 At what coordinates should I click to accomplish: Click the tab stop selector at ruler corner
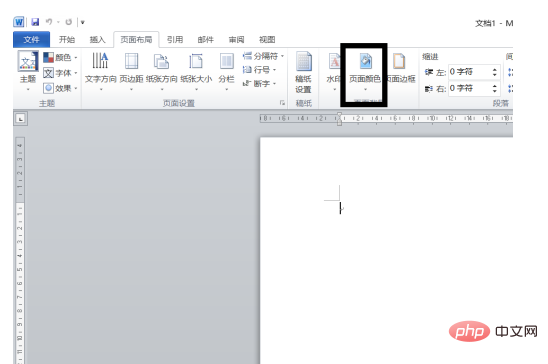pos(21,119)
